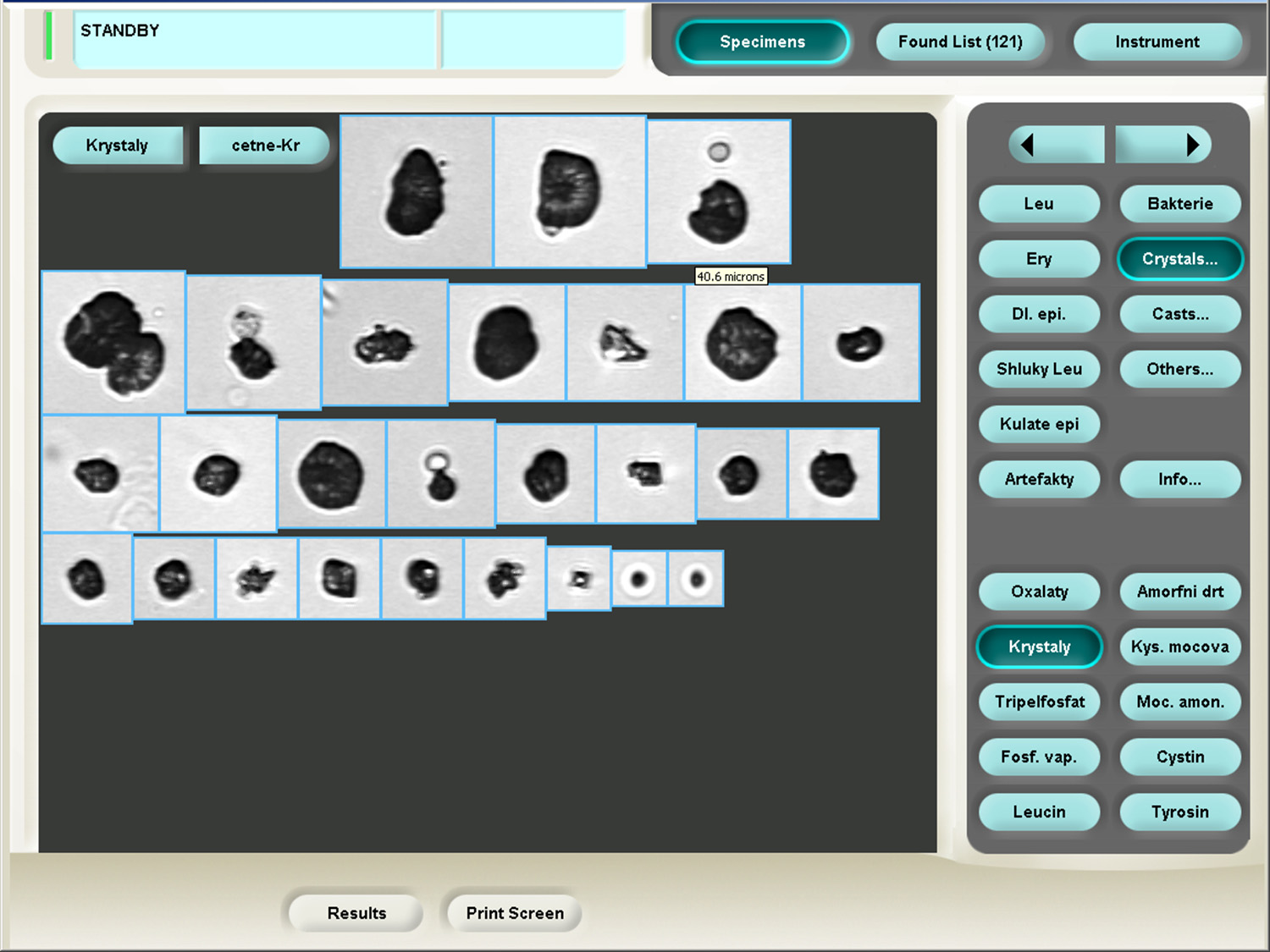The width and height of the screenshot is (1270, 952).
Task: Classify as Leucin
Action: pos(1039,812)
